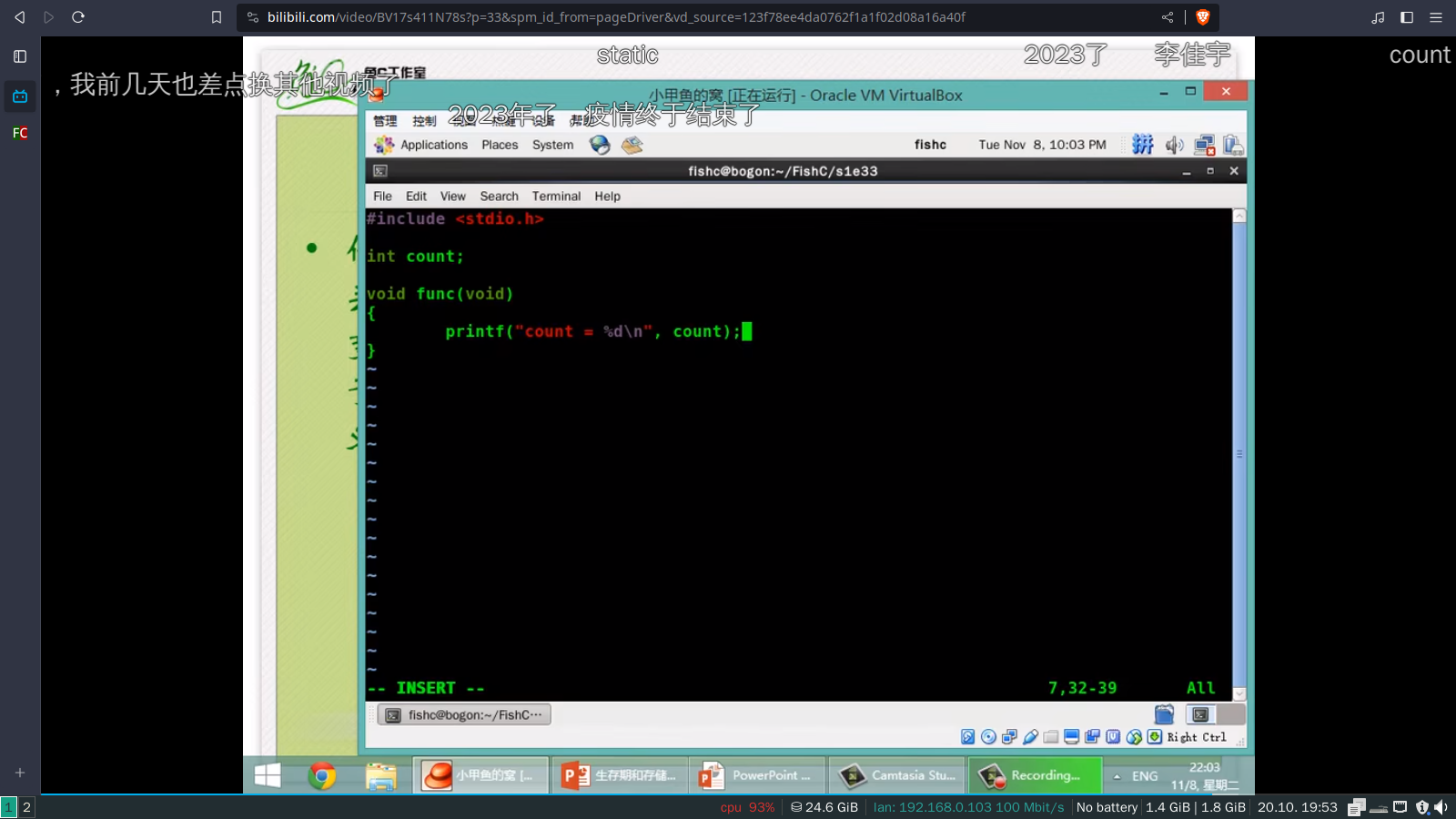Viewport: 1456px width, 819px height.
Task: Open the trash folder icon in bottom panel
Action: point(1164,715)
